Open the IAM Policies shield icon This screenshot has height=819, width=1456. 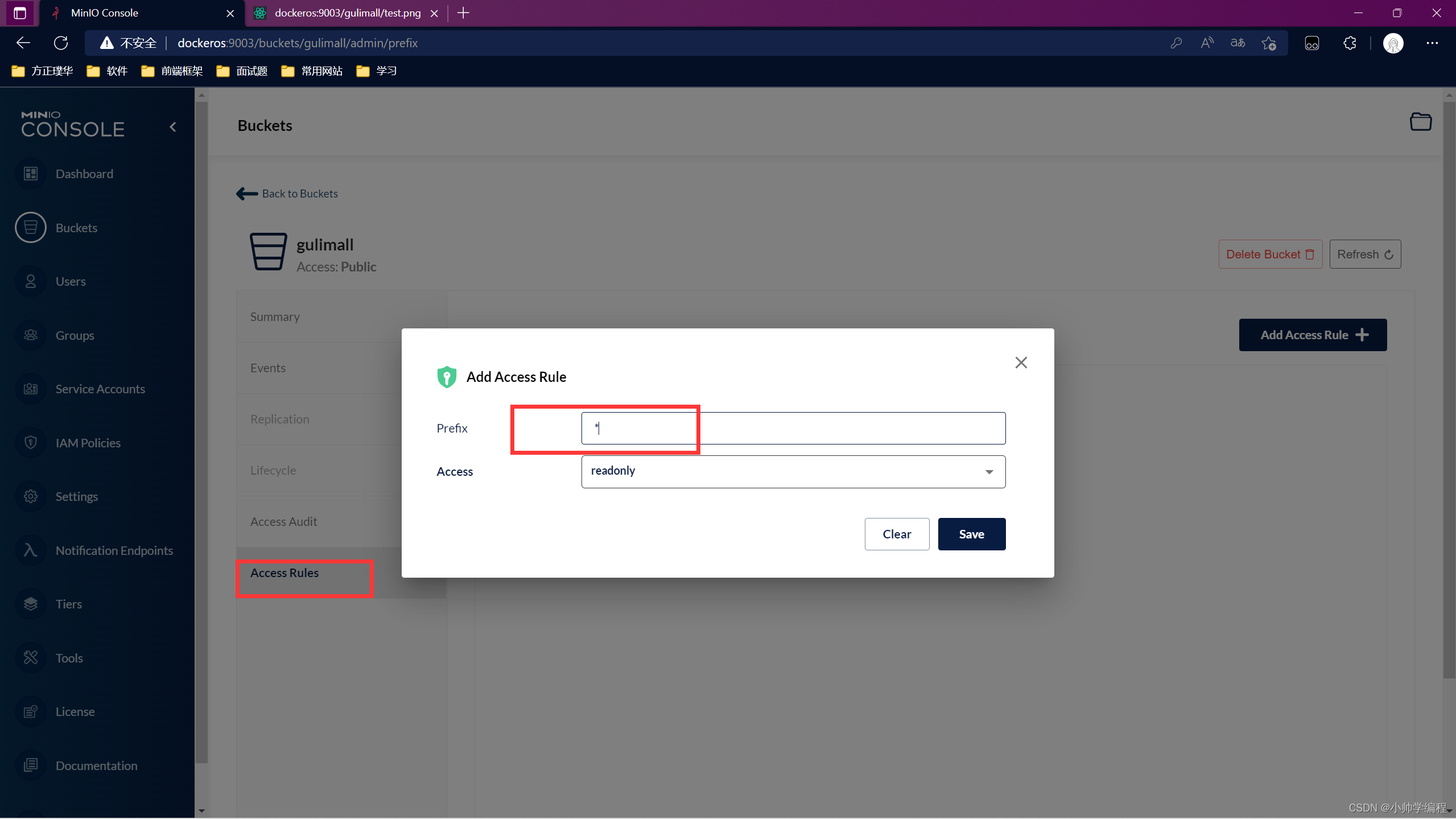tap(31, 442)
